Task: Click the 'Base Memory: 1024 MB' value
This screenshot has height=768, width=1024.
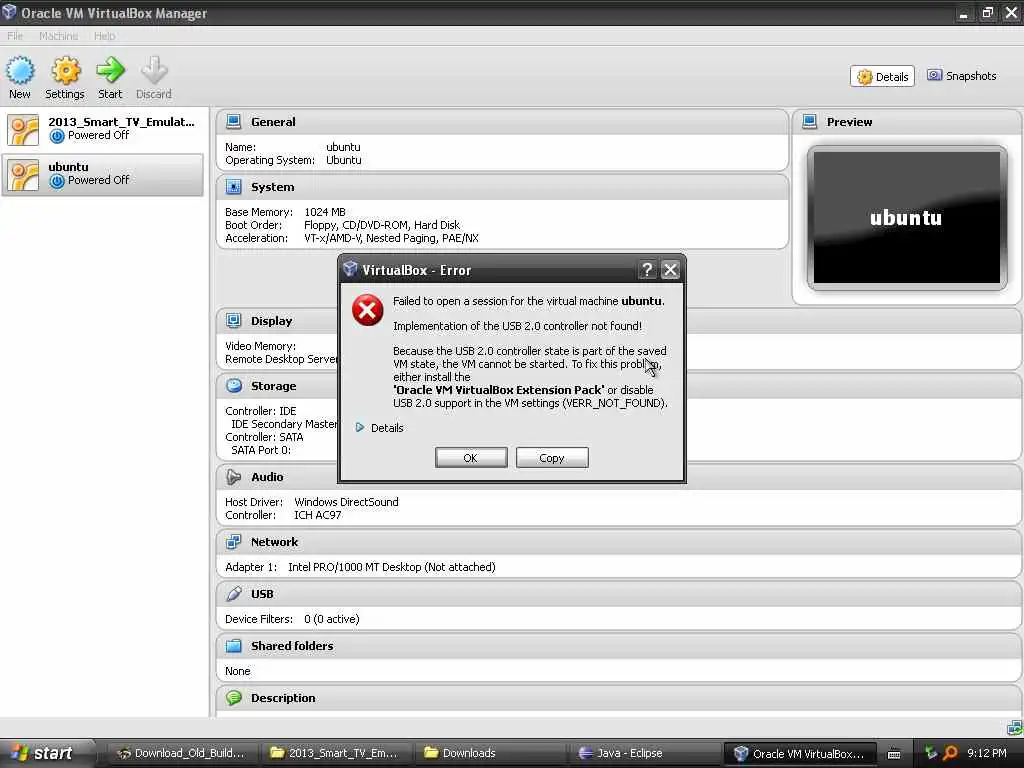Action: [x=325, y=212]
